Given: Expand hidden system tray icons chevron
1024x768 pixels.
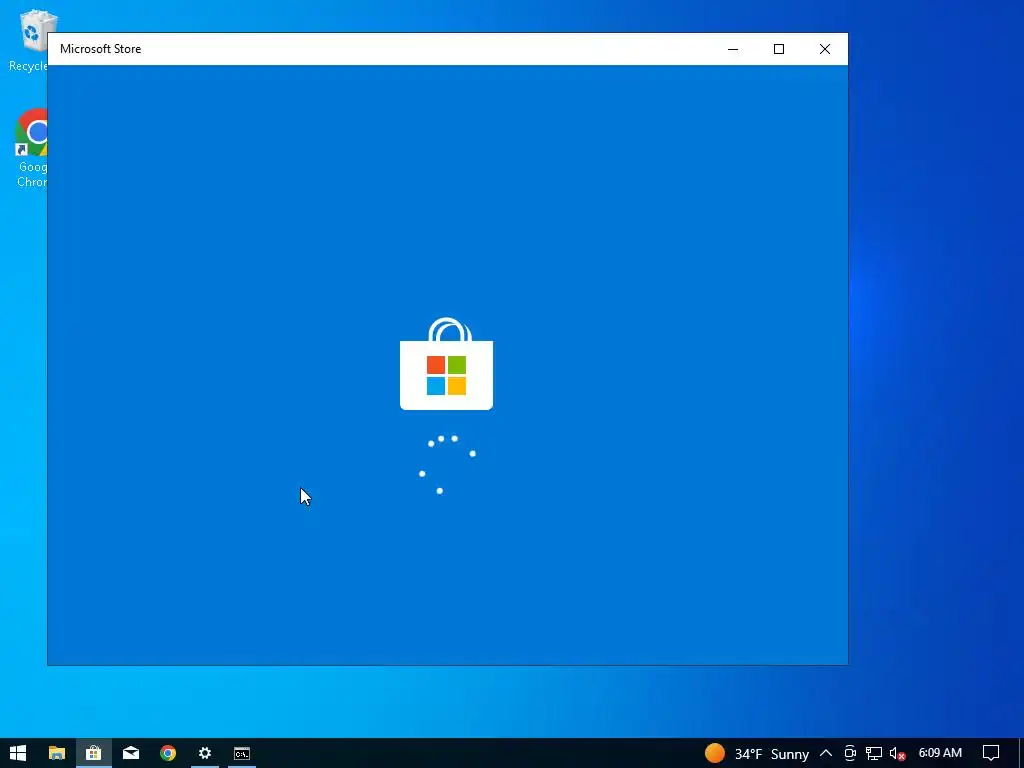Looking at the screenshot, I should 825,753.
